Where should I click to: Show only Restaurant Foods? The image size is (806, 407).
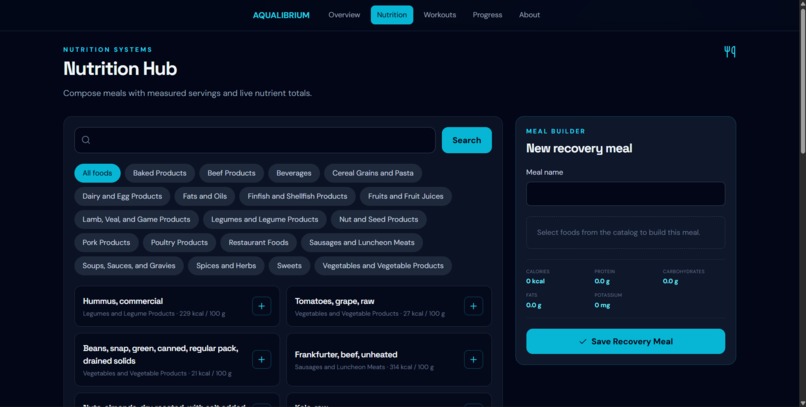click(x=258, y=243)
